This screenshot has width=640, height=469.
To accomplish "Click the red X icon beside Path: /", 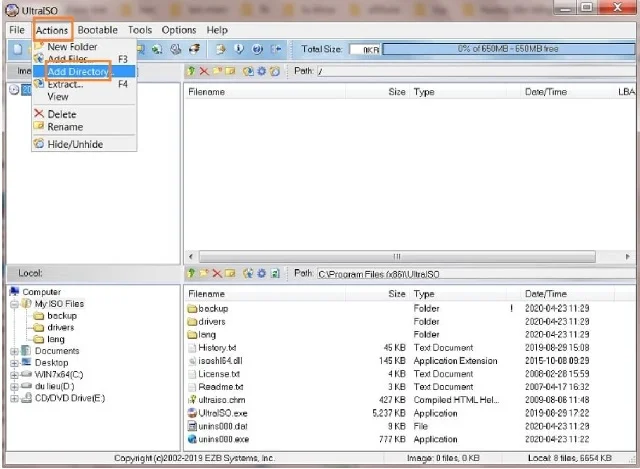I will click(204, 71).
